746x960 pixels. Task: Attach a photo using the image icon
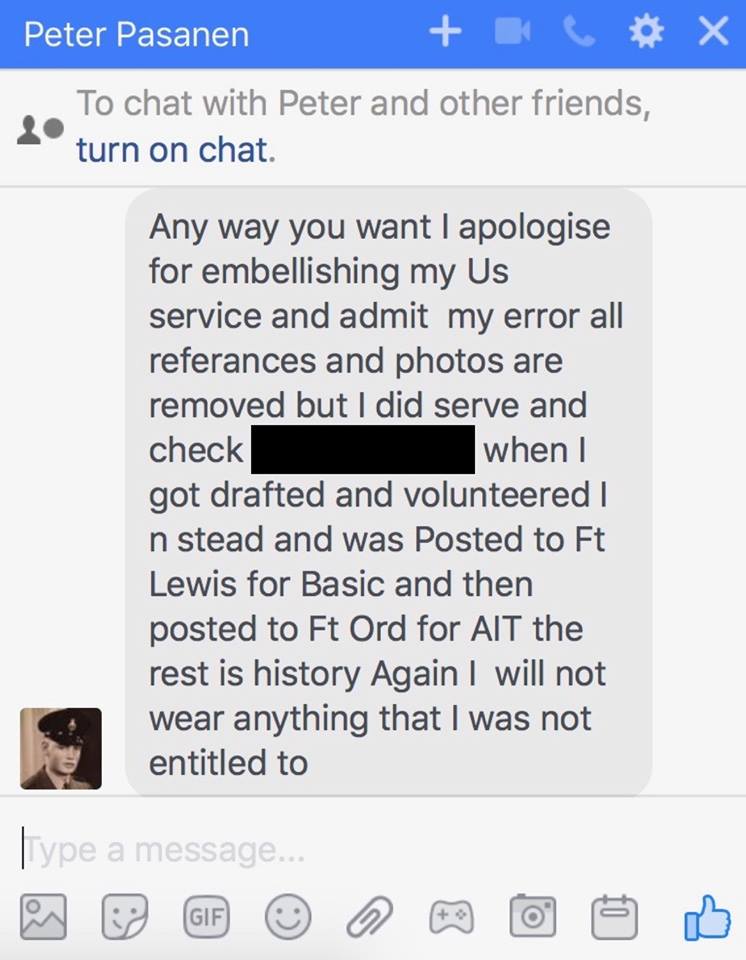point(42,915)
